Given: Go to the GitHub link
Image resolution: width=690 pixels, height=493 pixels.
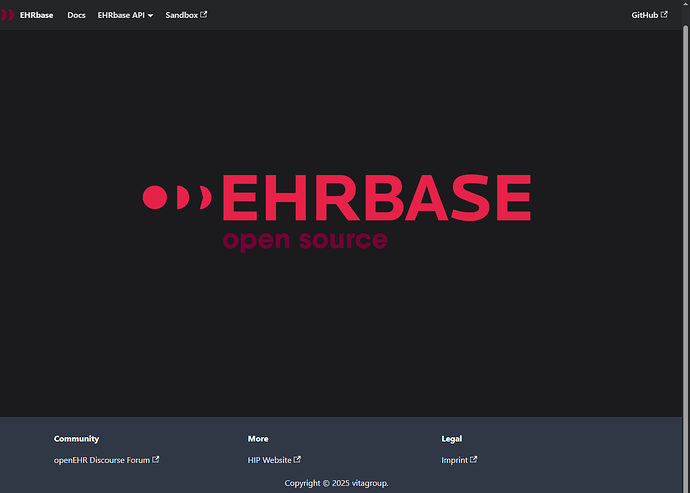Looking at the screenshot, I should [644, 15].
